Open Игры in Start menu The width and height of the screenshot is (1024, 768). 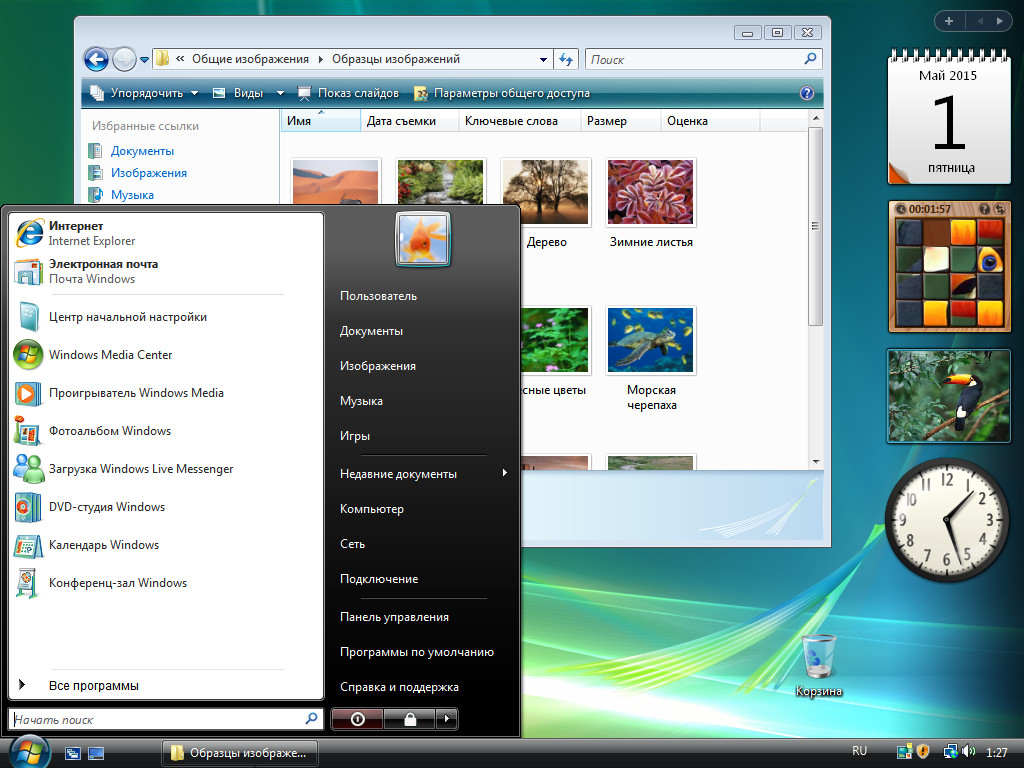click(x=355, y=436)
